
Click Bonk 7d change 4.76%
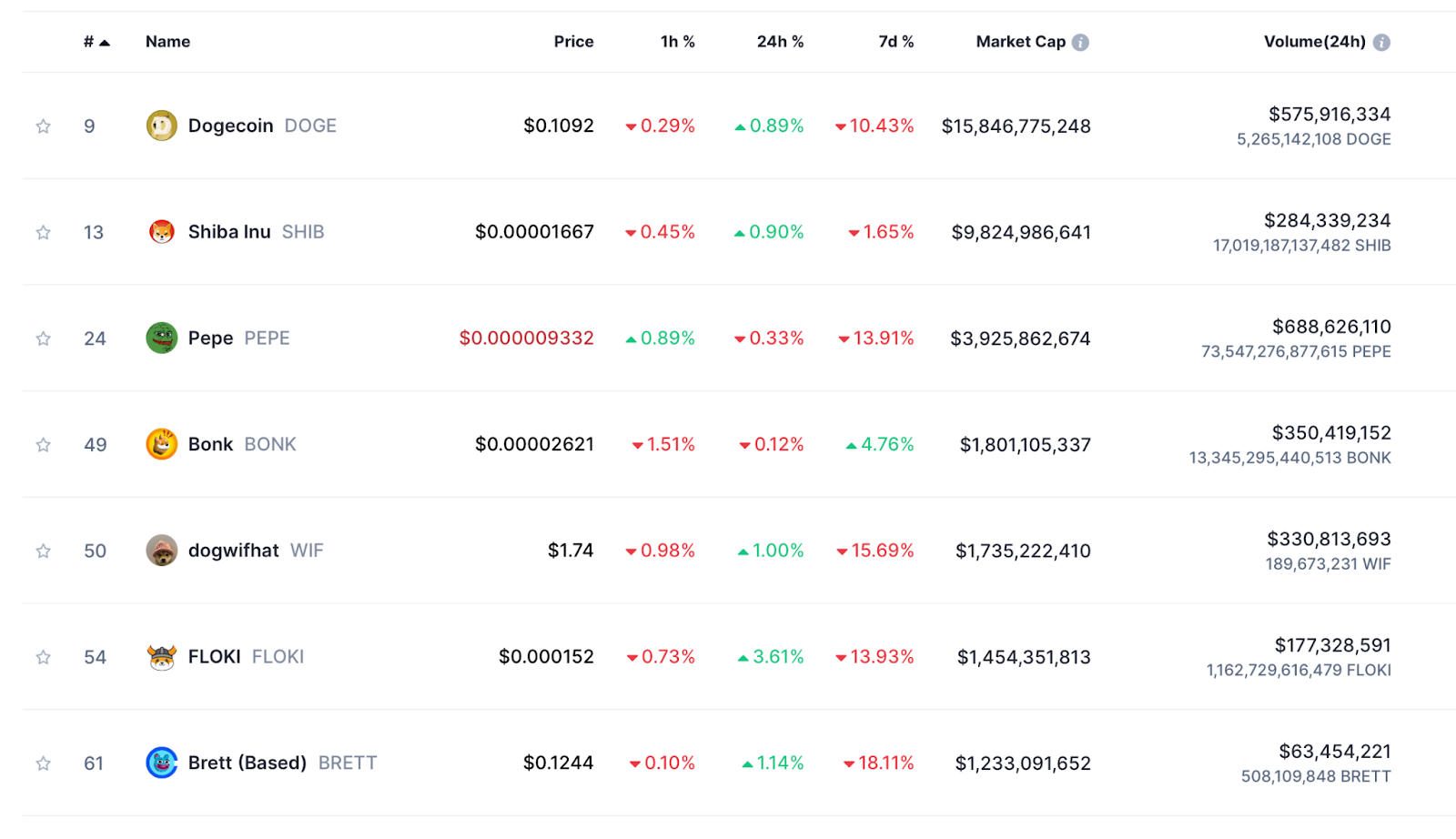[x=880, y=444]
